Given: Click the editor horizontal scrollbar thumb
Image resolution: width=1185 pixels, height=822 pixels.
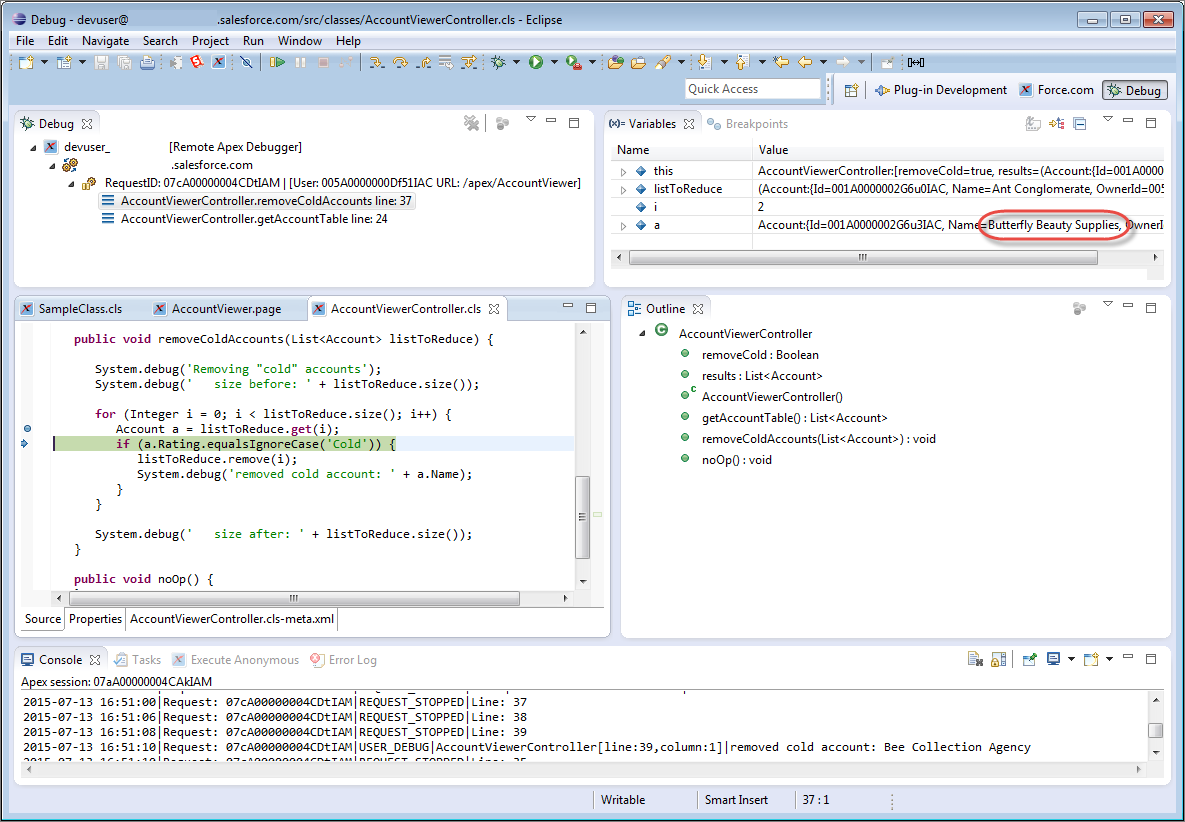Looking at the screenshot, I should [x=294, y=598].
